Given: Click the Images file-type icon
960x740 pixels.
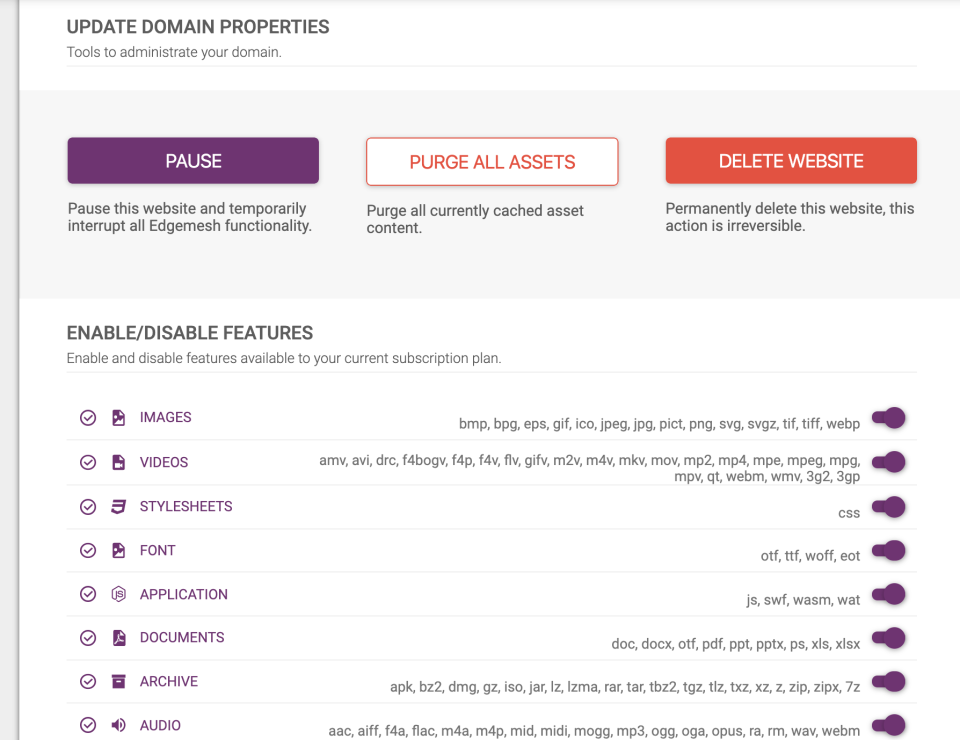Looking at the screenshot, I should pyautogui.click(x=118, y=418).
